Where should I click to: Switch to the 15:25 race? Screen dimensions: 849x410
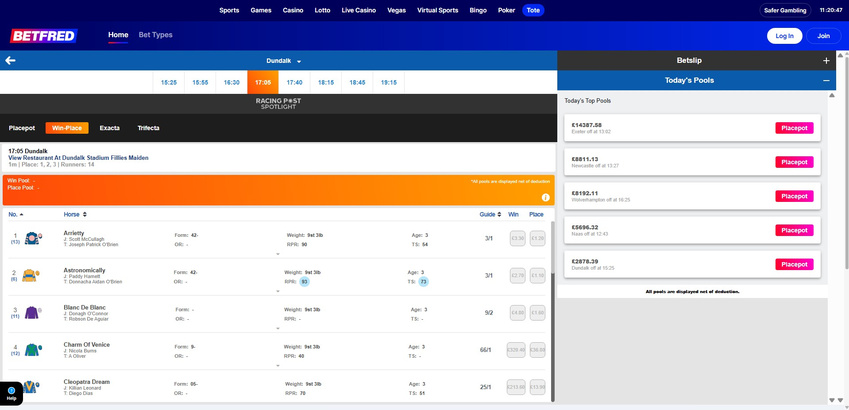[169, 82]
